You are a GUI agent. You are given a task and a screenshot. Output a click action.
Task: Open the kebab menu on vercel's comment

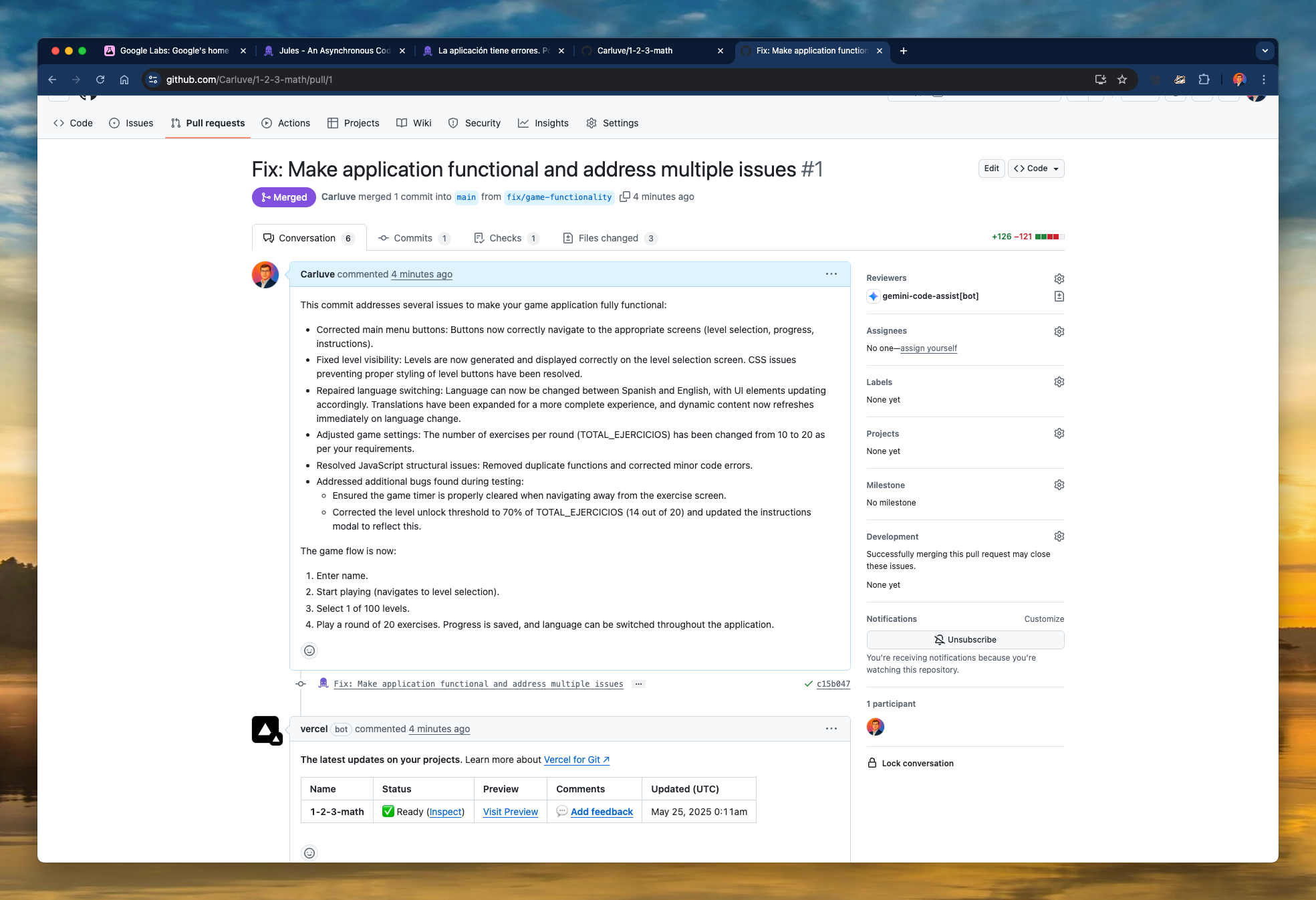click(x=831, y=728)
